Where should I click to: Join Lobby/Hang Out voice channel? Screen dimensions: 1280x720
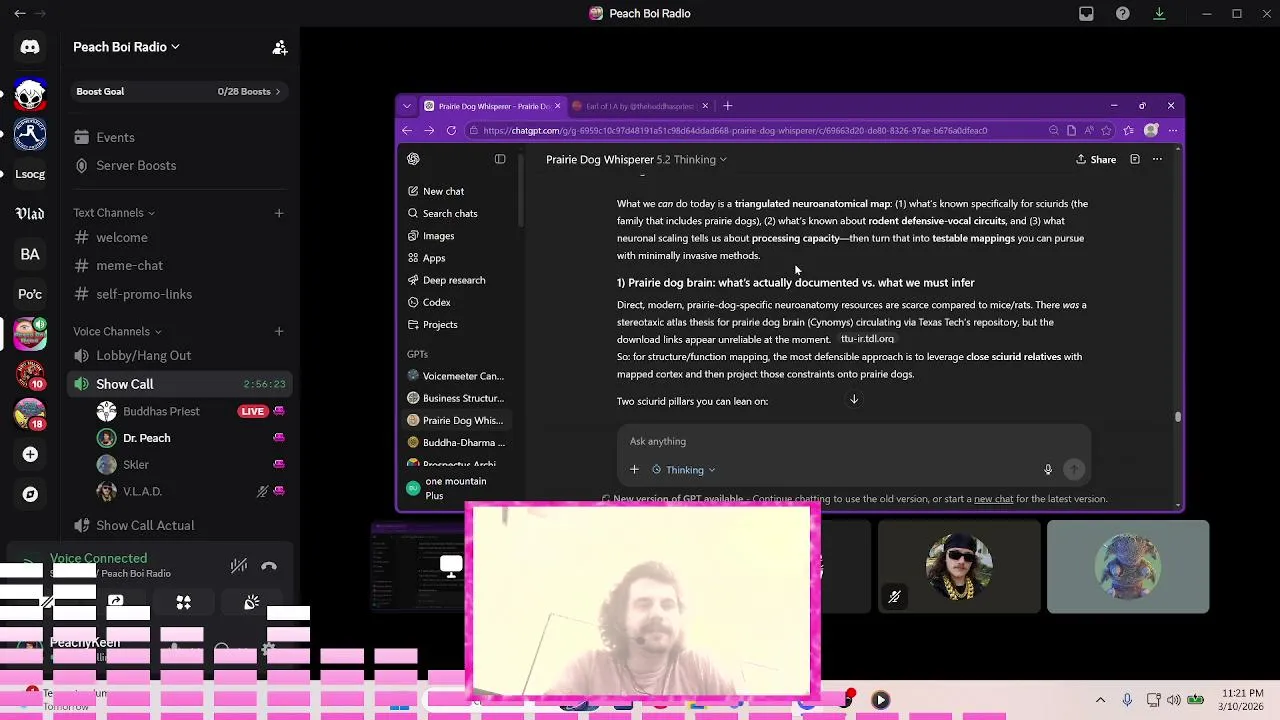coord(143,355)
